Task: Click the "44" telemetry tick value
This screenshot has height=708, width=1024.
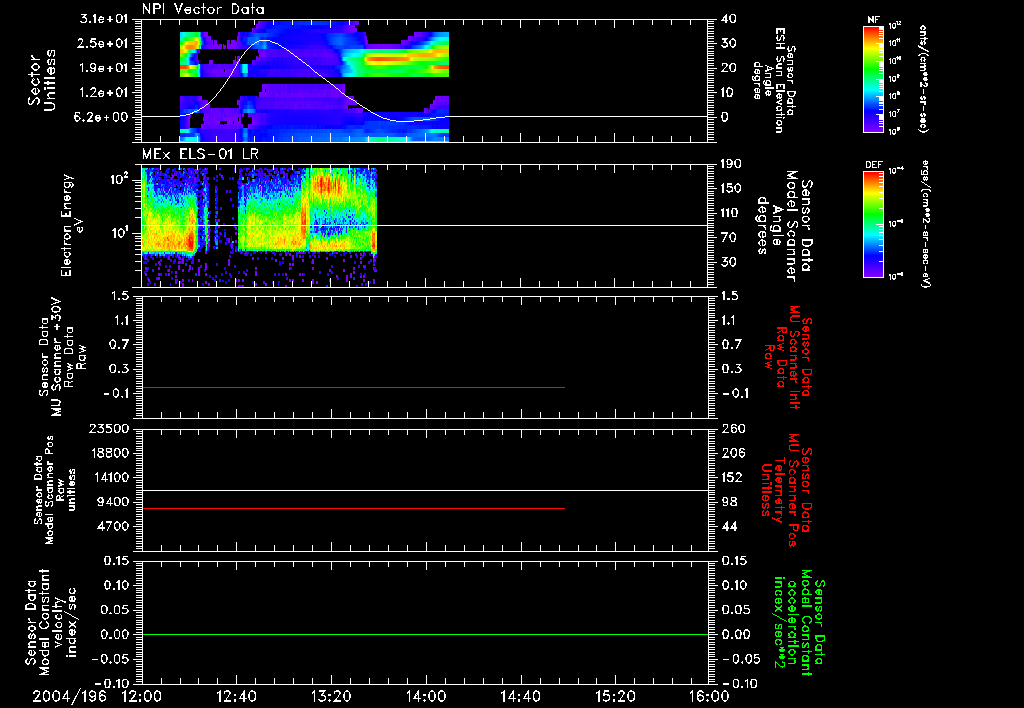Action: [728, 526]
